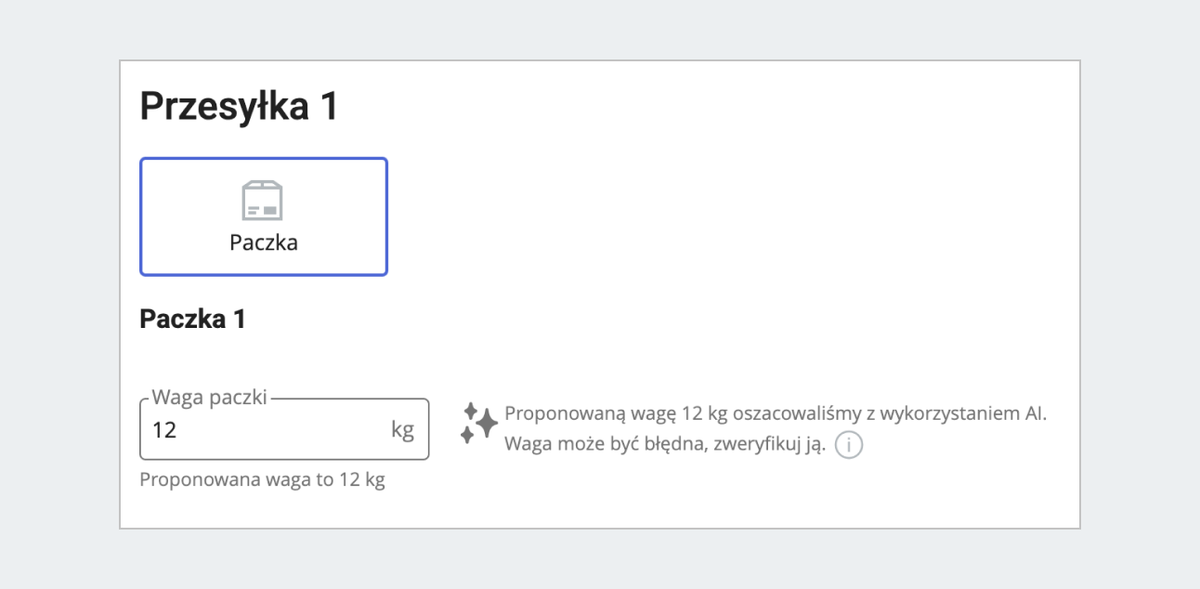Click the warning "Waga może być błędna"
1200x589 pixels.
(603, 445)
